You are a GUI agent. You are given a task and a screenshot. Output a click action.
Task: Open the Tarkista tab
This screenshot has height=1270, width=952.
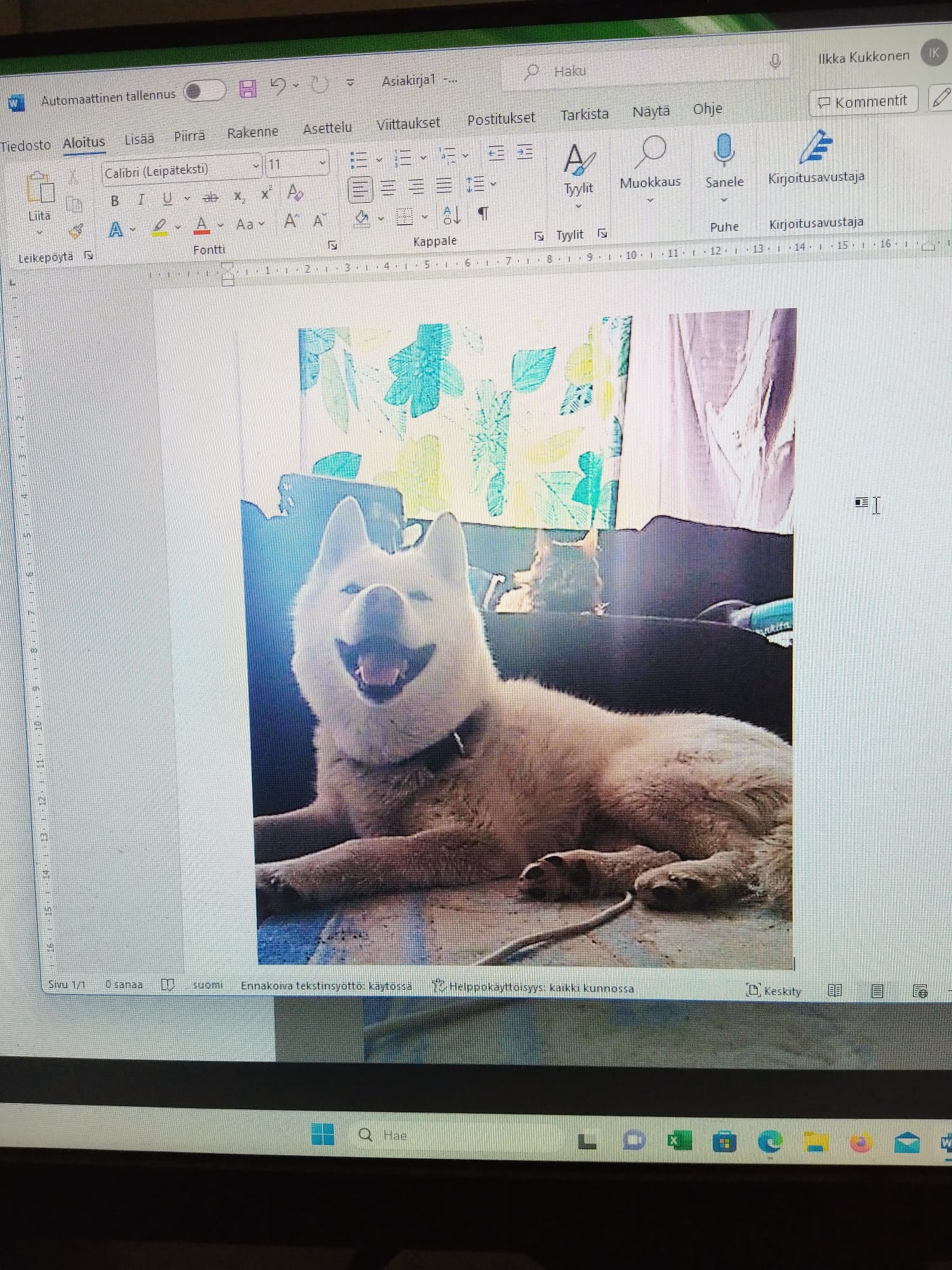point(584,114)
